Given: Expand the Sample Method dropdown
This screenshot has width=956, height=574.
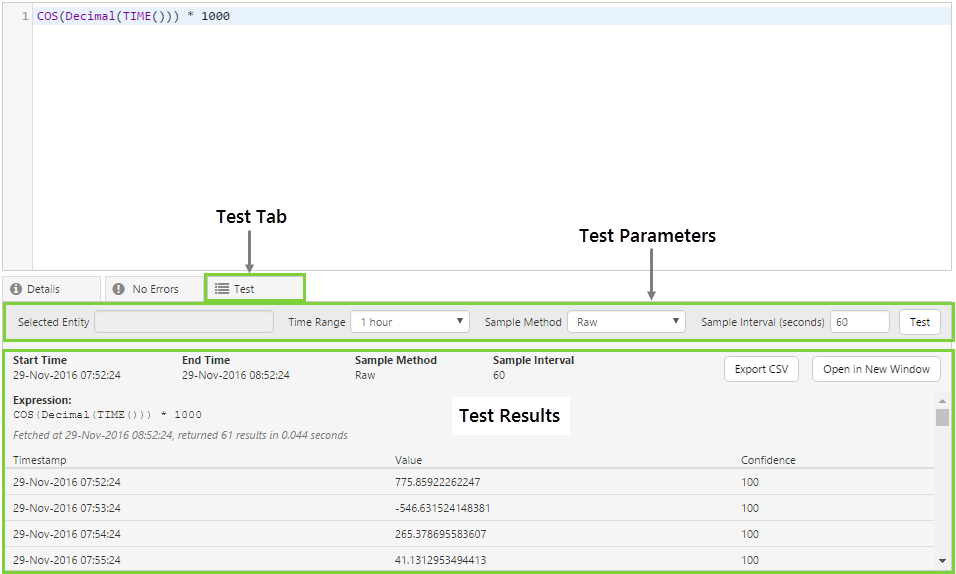Looking at the screenshot, I should pos(625,322).
